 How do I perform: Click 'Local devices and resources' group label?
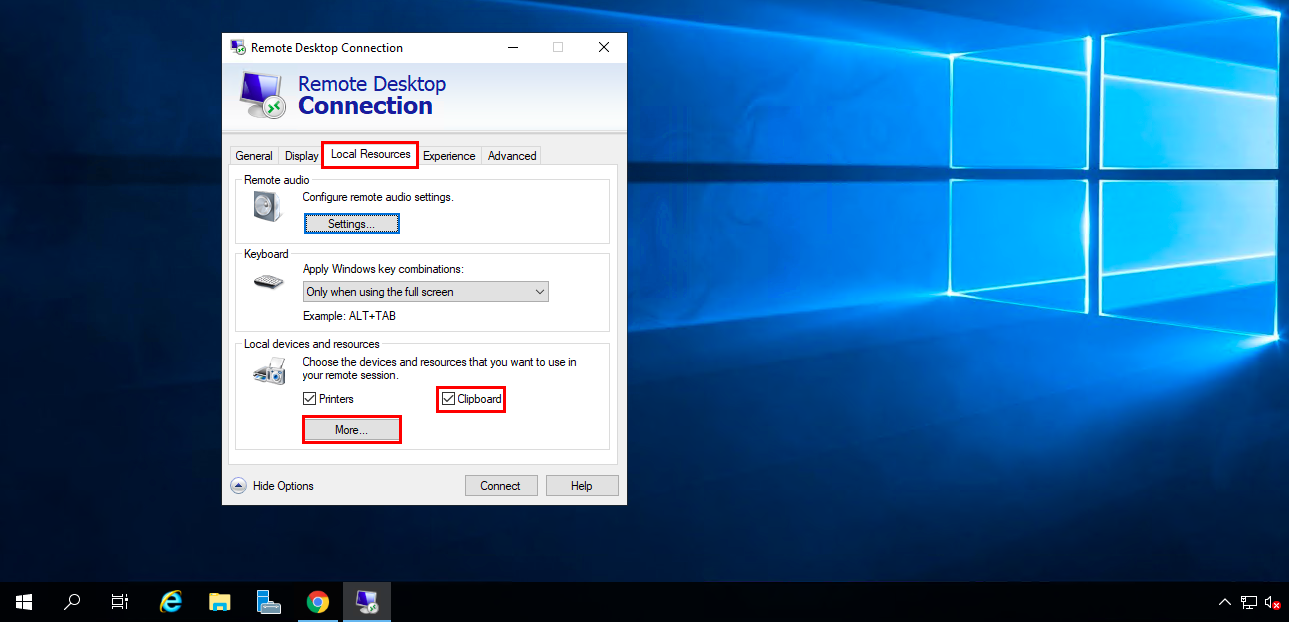point(312,344)
